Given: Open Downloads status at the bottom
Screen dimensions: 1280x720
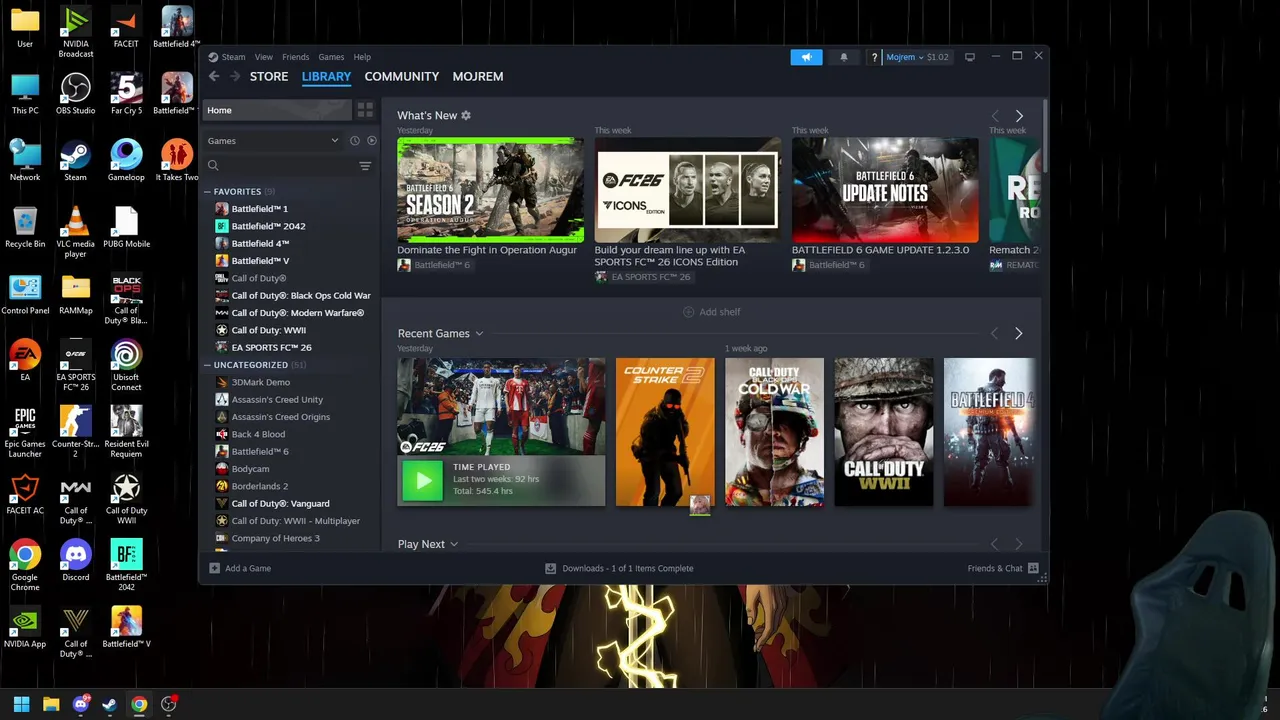Looking at the screenshot, I should (619, 568).
